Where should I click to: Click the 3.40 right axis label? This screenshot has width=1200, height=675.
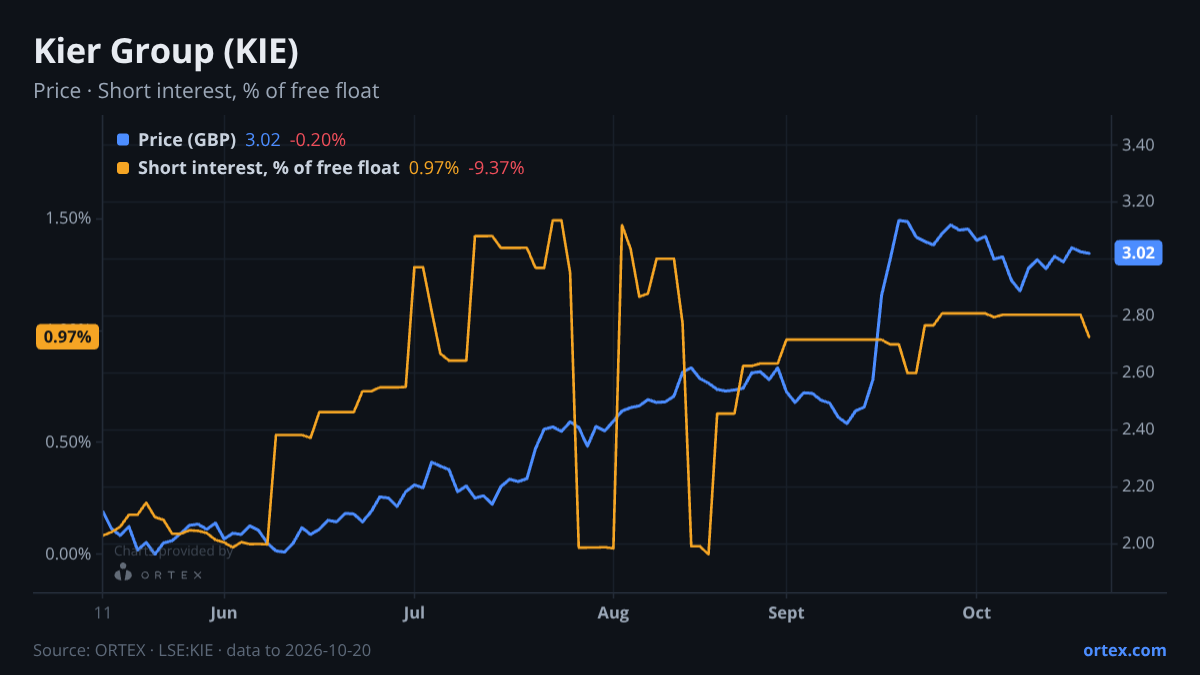tap(1138, 145)
